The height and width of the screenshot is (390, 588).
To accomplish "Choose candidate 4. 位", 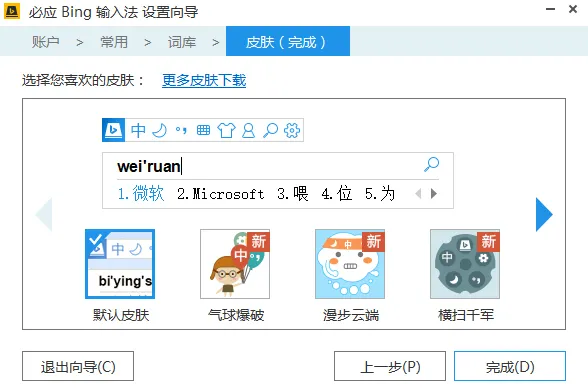I will [337, 194].
